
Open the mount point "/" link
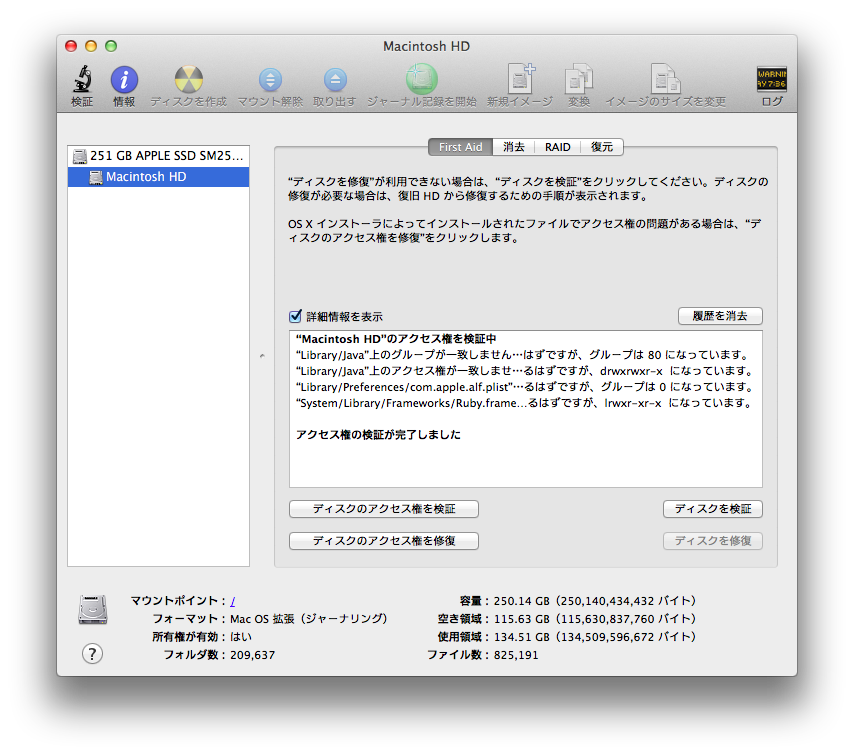coord(233,601)
